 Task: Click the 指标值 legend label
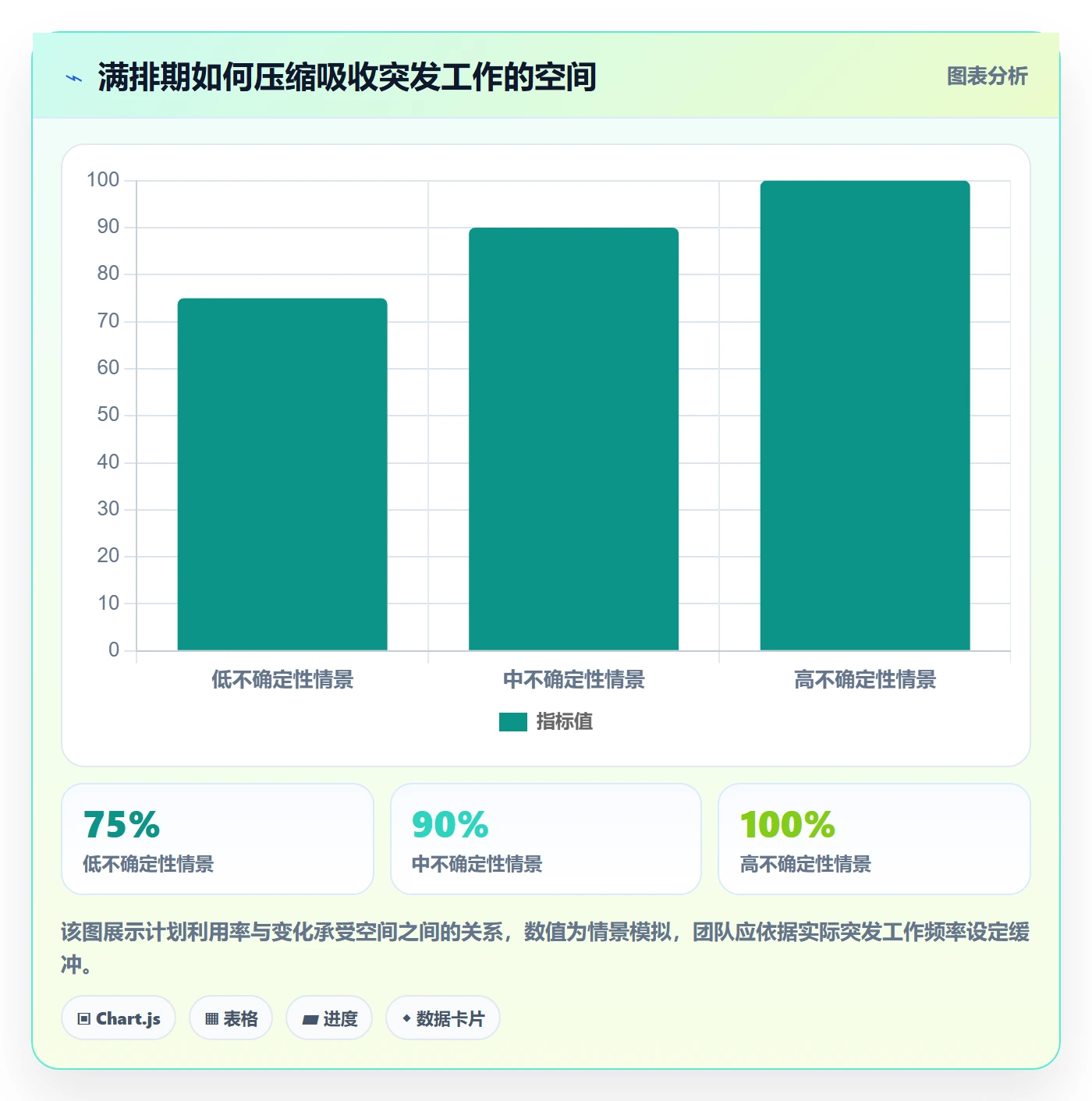[565, 722]
